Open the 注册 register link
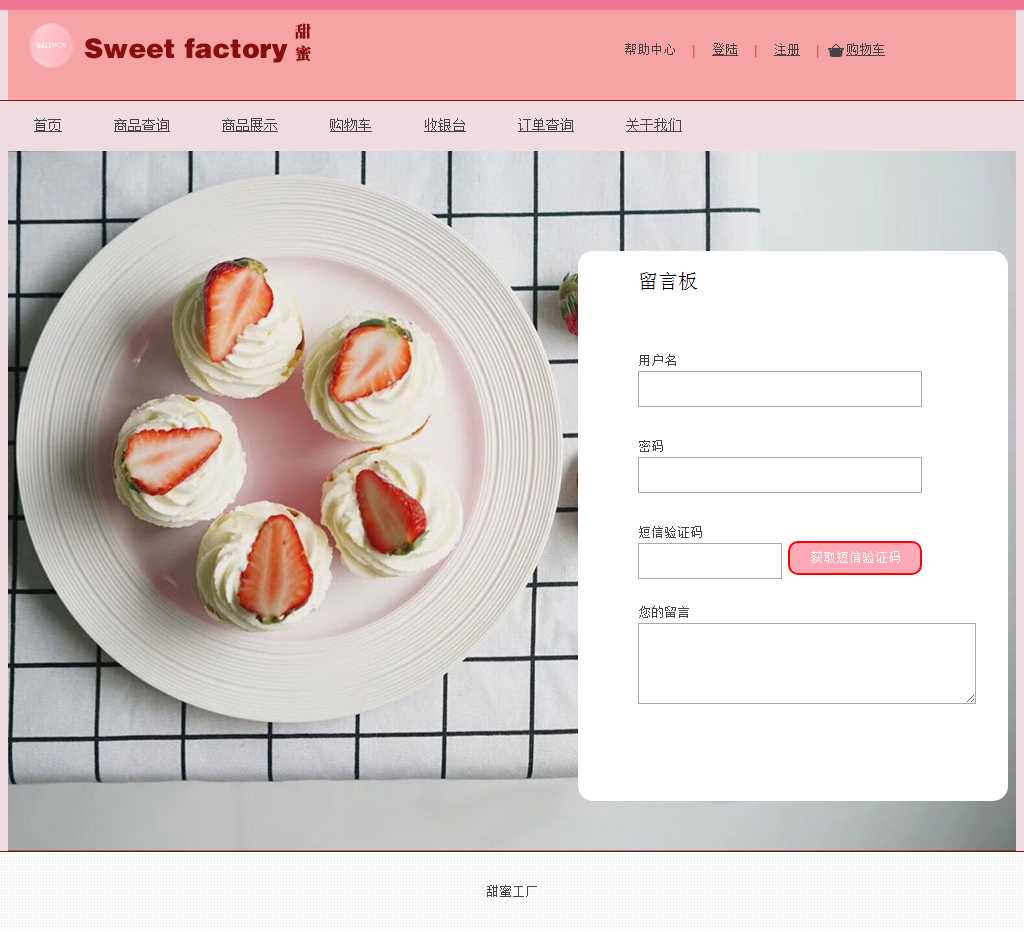 (x=786, y=50)
